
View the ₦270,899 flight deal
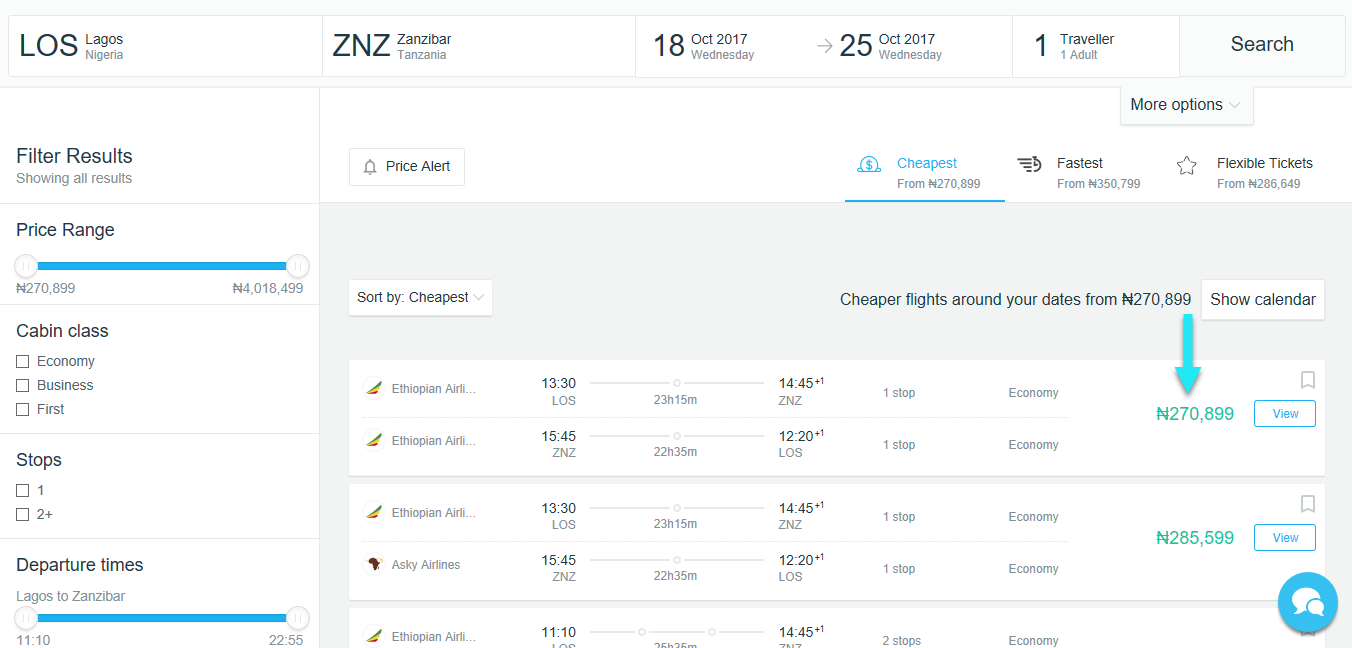[x=1285, y=414]
